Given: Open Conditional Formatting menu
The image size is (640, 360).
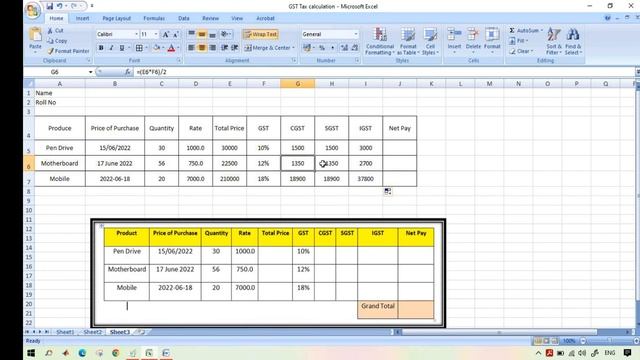Looking at the screenshot, I should pyautogui.click(x=380, y=41).
